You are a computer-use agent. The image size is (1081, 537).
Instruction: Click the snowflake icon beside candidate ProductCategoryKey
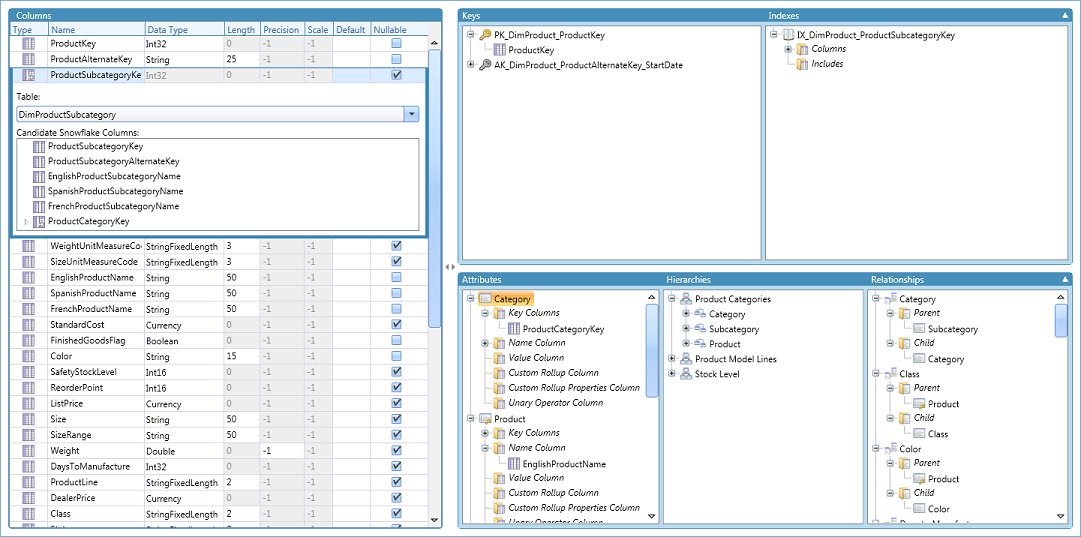pos(39,222)
